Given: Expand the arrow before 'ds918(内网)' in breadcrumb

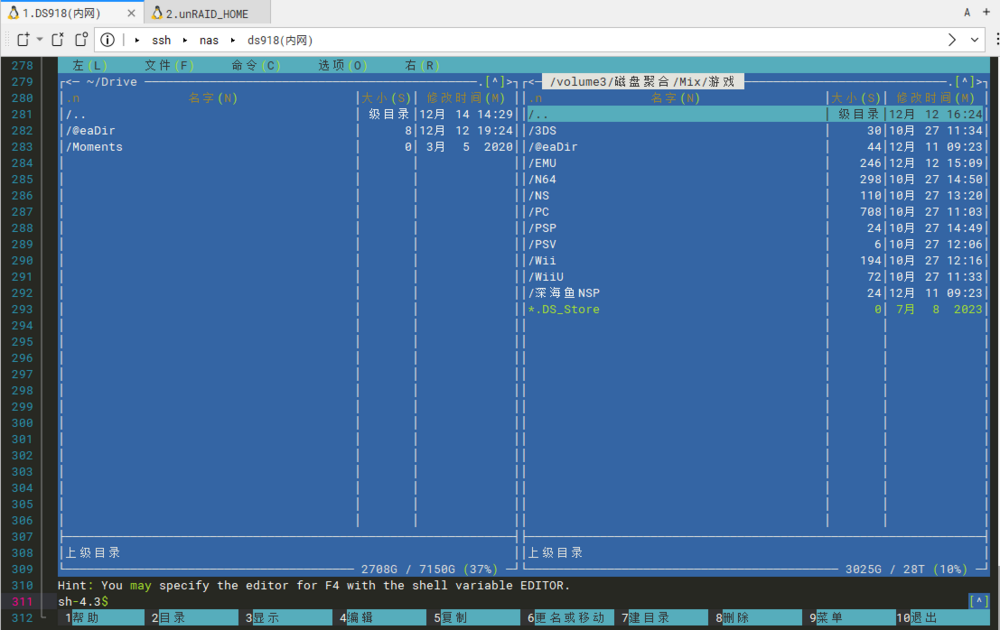Looking at the screenshot, I should pyautogui.click(x=233, y=40).
